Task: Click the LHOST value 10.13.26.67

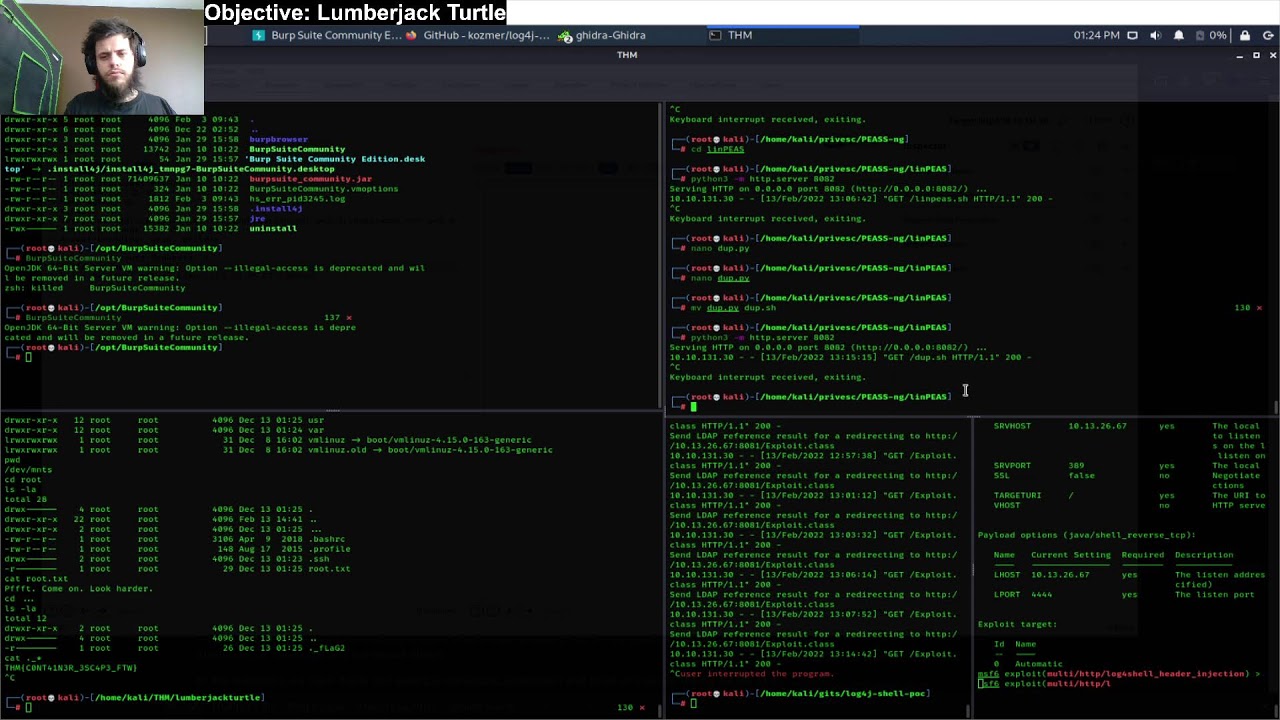Action: (x=1060, y=575)
